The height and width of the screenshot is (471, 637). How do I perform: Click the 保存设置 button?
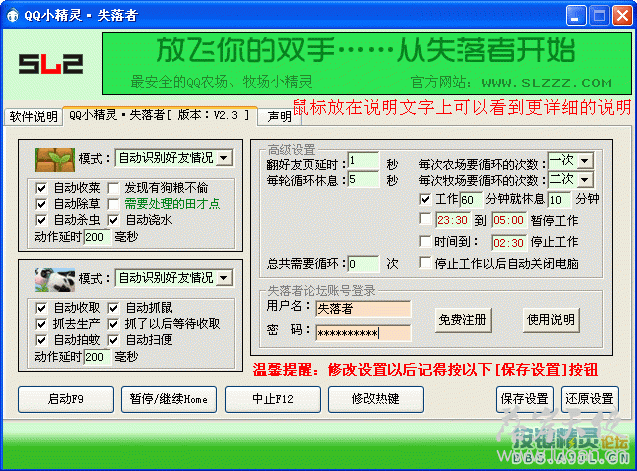[524, 399]
